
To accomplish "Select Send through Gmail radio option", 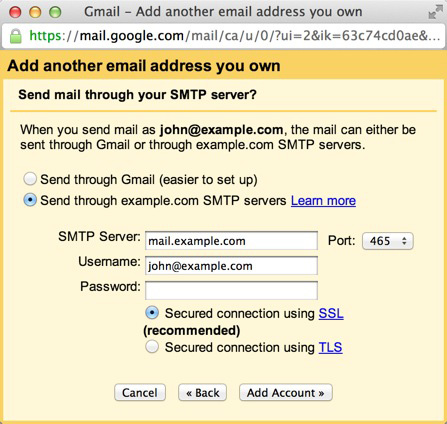I will (30, 179).
